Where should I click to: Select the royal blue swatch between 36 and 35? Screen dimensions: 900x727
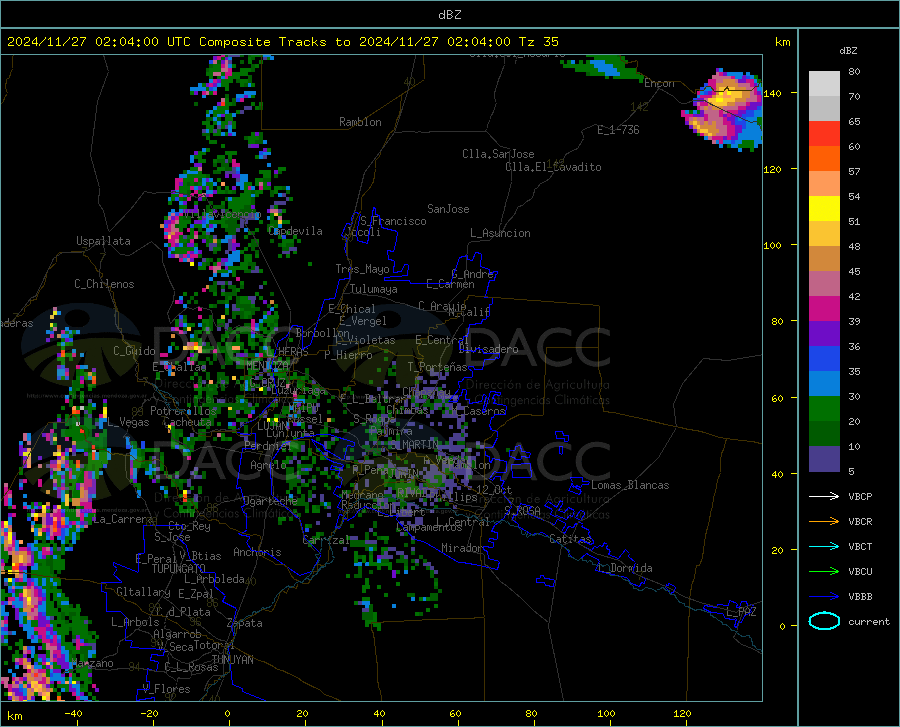[824, 359]
